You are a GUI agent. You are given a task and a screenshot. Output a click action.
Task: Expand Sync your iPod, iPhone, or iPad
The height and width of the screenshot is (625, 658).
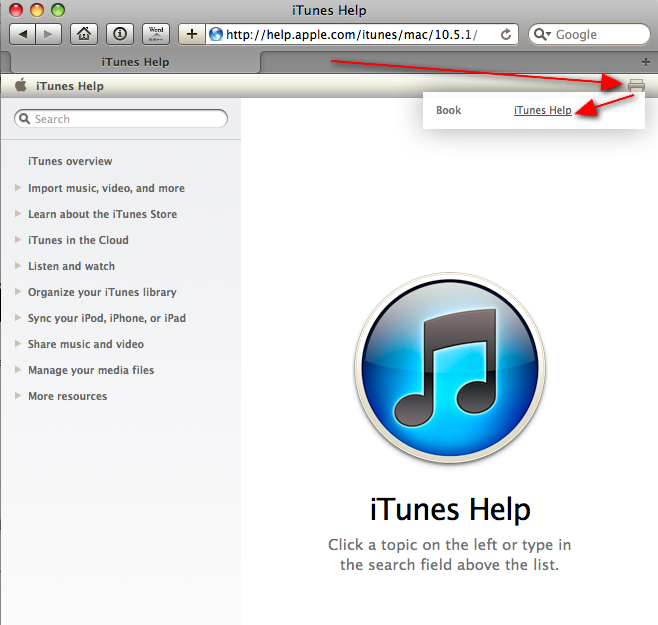coord(18,318)
